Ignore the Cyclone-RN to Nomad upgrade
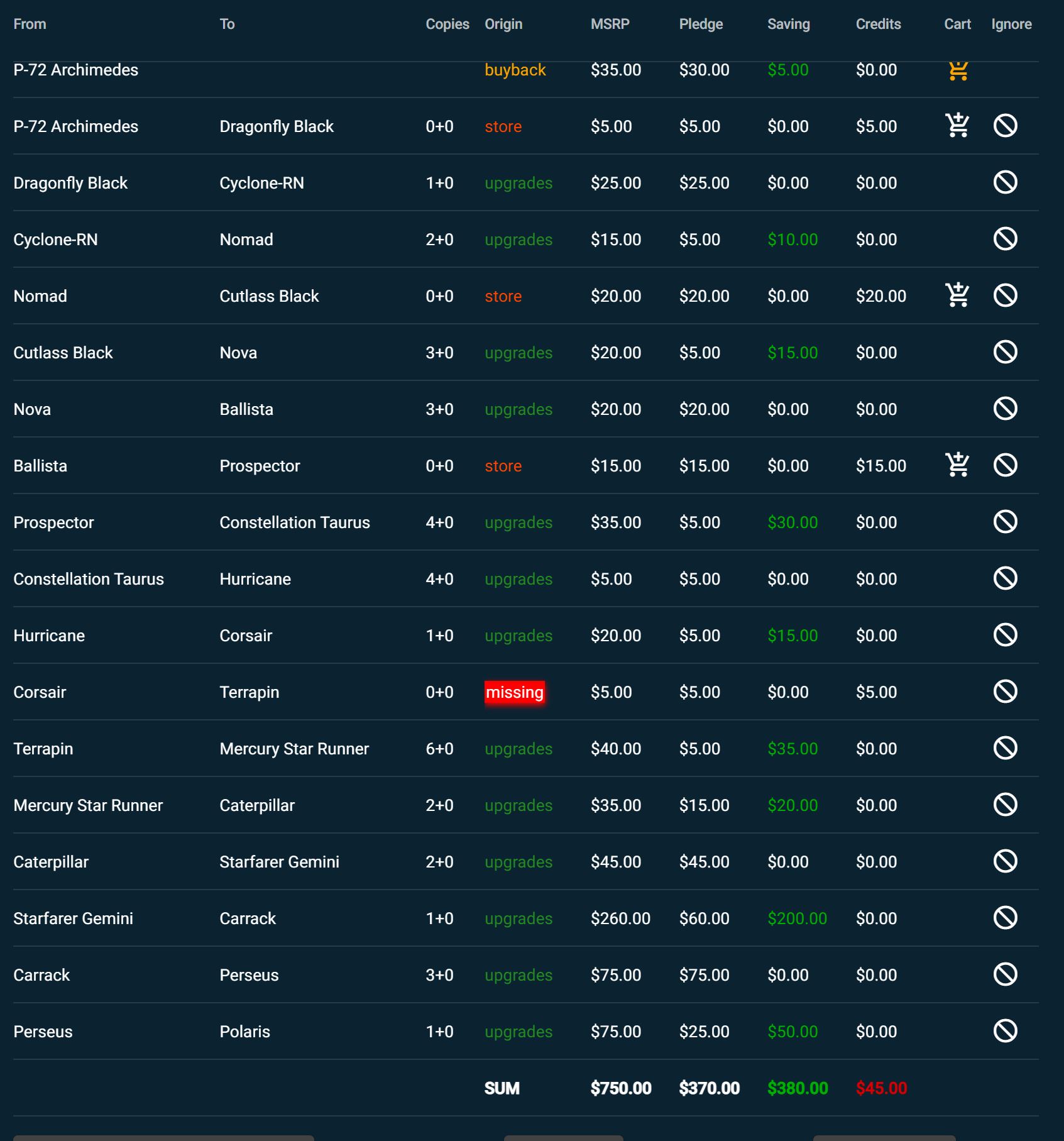 pyautogui.click(x=1006, y=239)
